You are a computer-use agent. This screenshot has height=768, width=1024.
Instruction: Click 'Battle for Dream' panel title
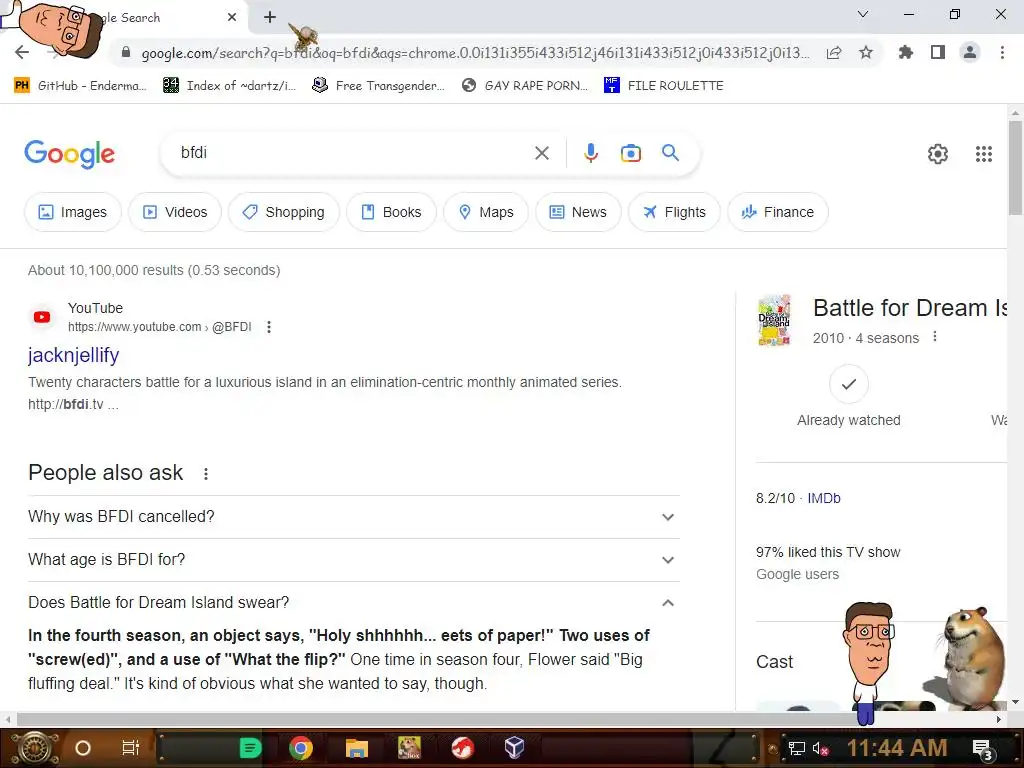tap(910, 308)
